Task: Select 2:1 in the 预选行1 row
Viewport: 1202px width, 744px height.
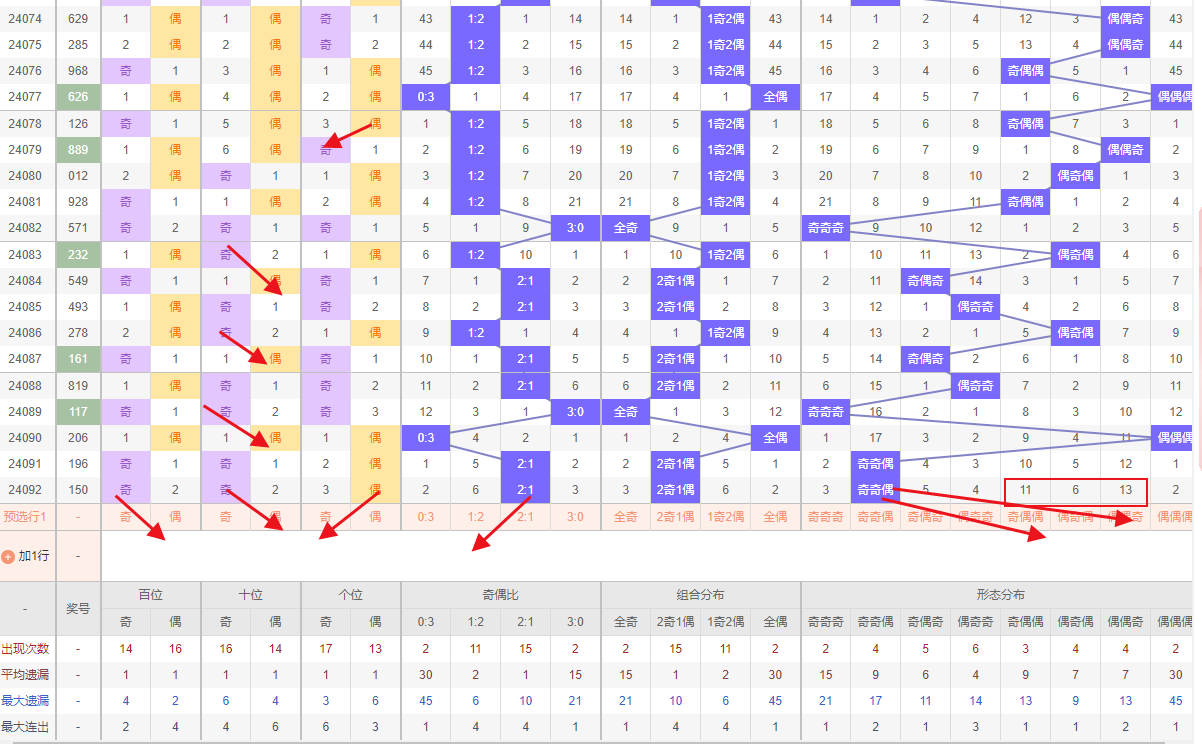Action: [525, 517]
